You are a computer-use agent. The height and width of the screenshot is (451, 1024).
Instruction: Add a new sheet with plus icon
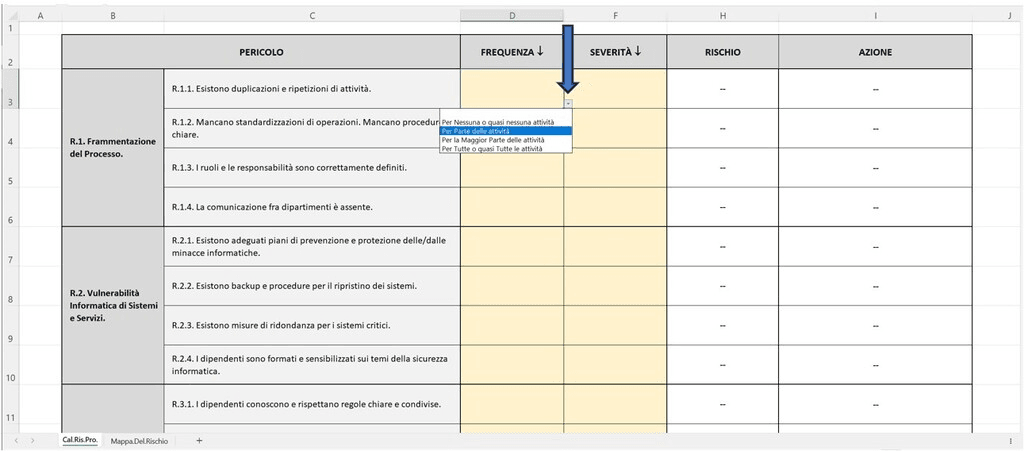[199, 440]
